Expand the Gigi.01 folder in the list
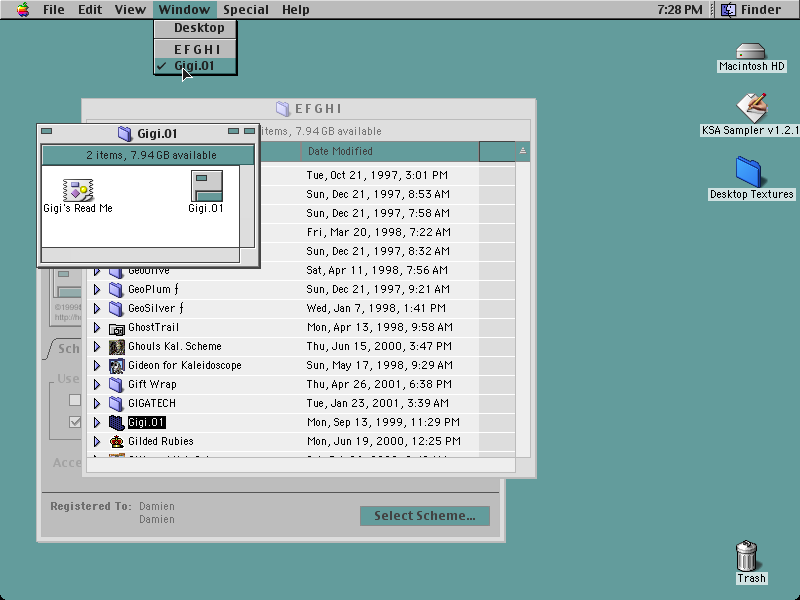The image size is (800, 600). pos(97,422)
